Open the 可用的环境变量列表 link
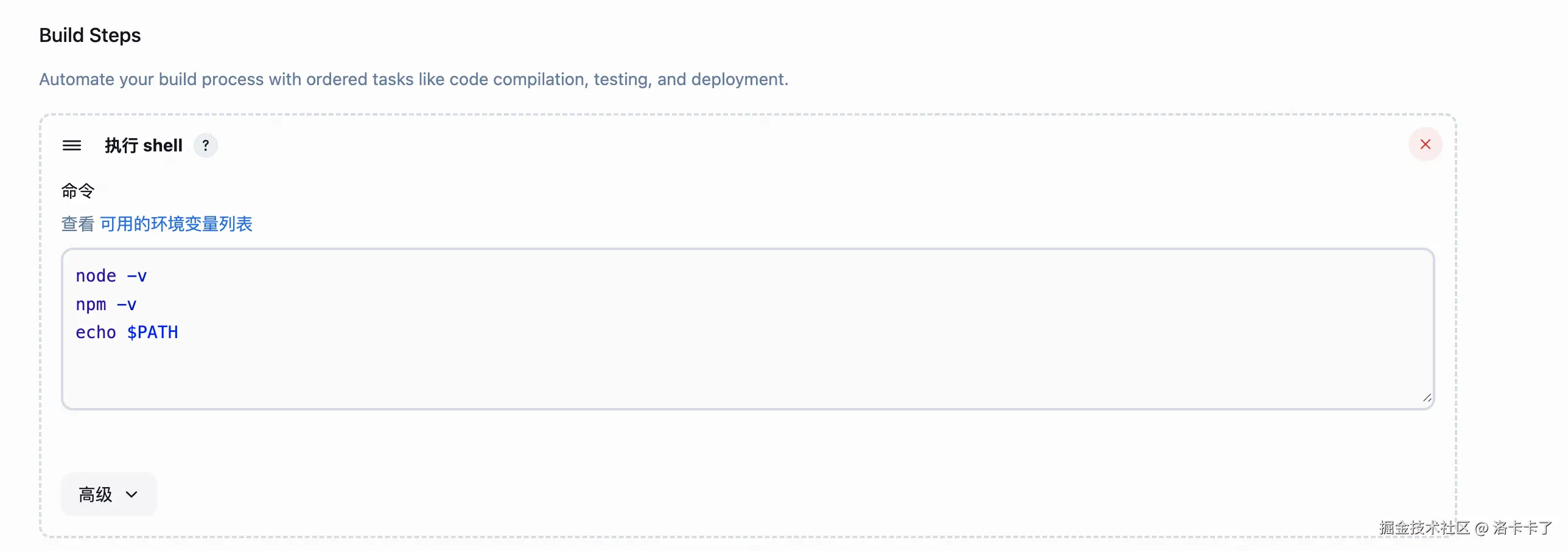 (176, 224)
